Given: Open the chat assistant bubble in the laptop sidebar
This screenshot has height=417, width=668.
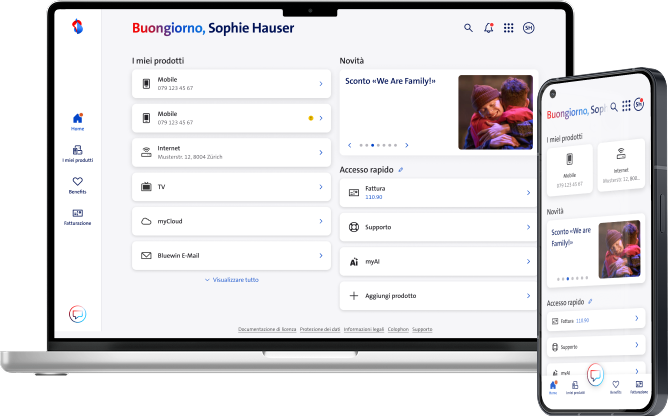Looking at the screenshot, I should click(78, 313).
